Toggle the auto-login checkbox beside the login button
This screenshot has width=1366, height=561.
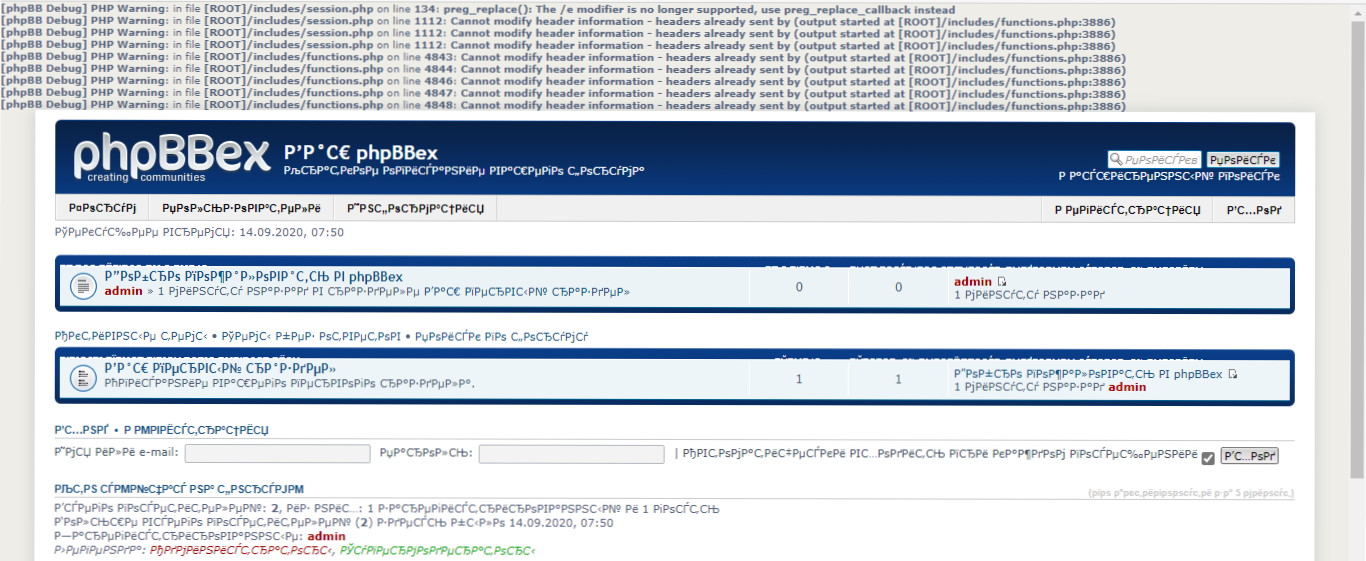pos(1208,458)
